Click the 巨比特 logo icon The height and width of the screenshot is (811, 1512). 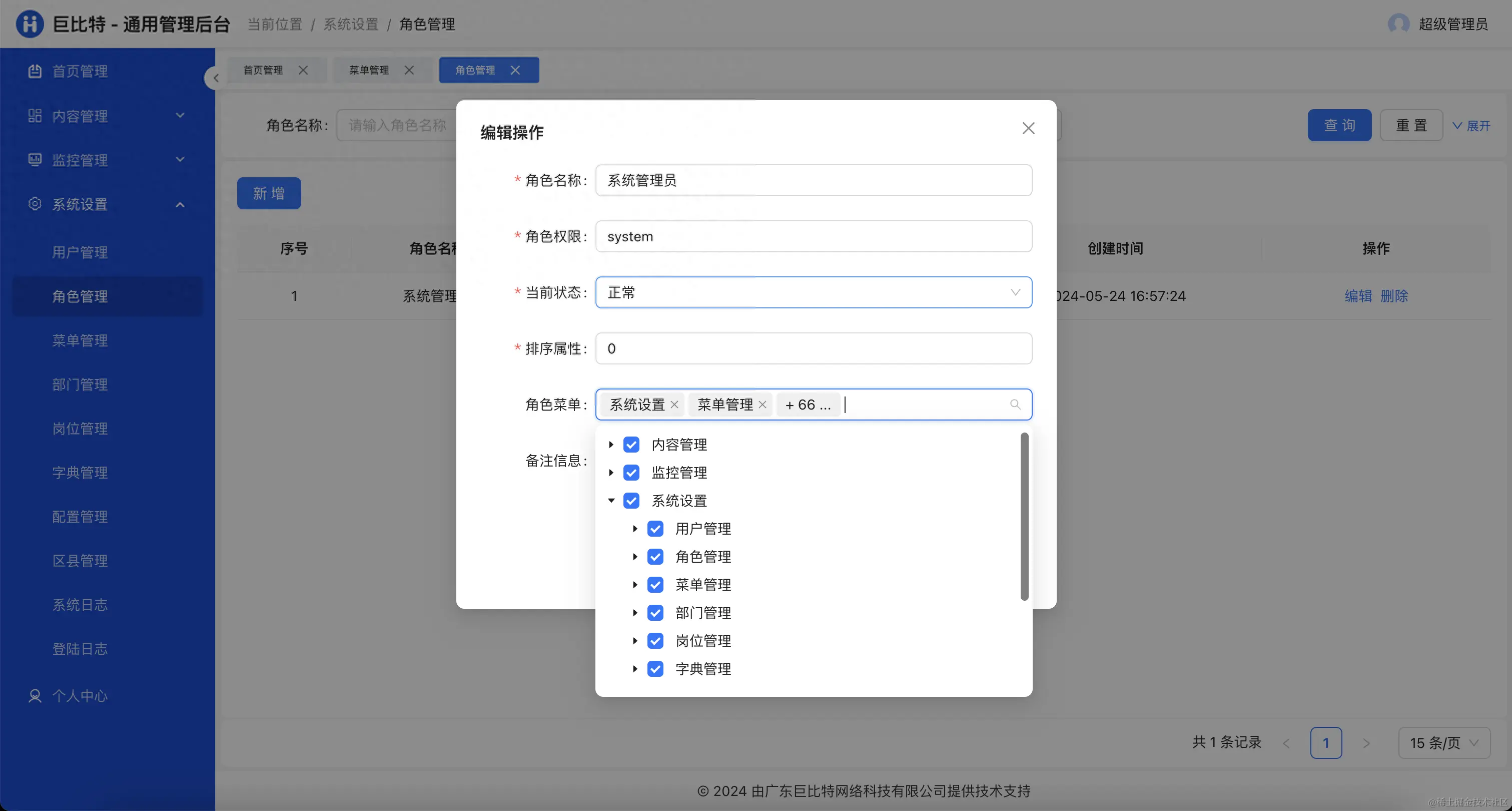tap(30, 24)
